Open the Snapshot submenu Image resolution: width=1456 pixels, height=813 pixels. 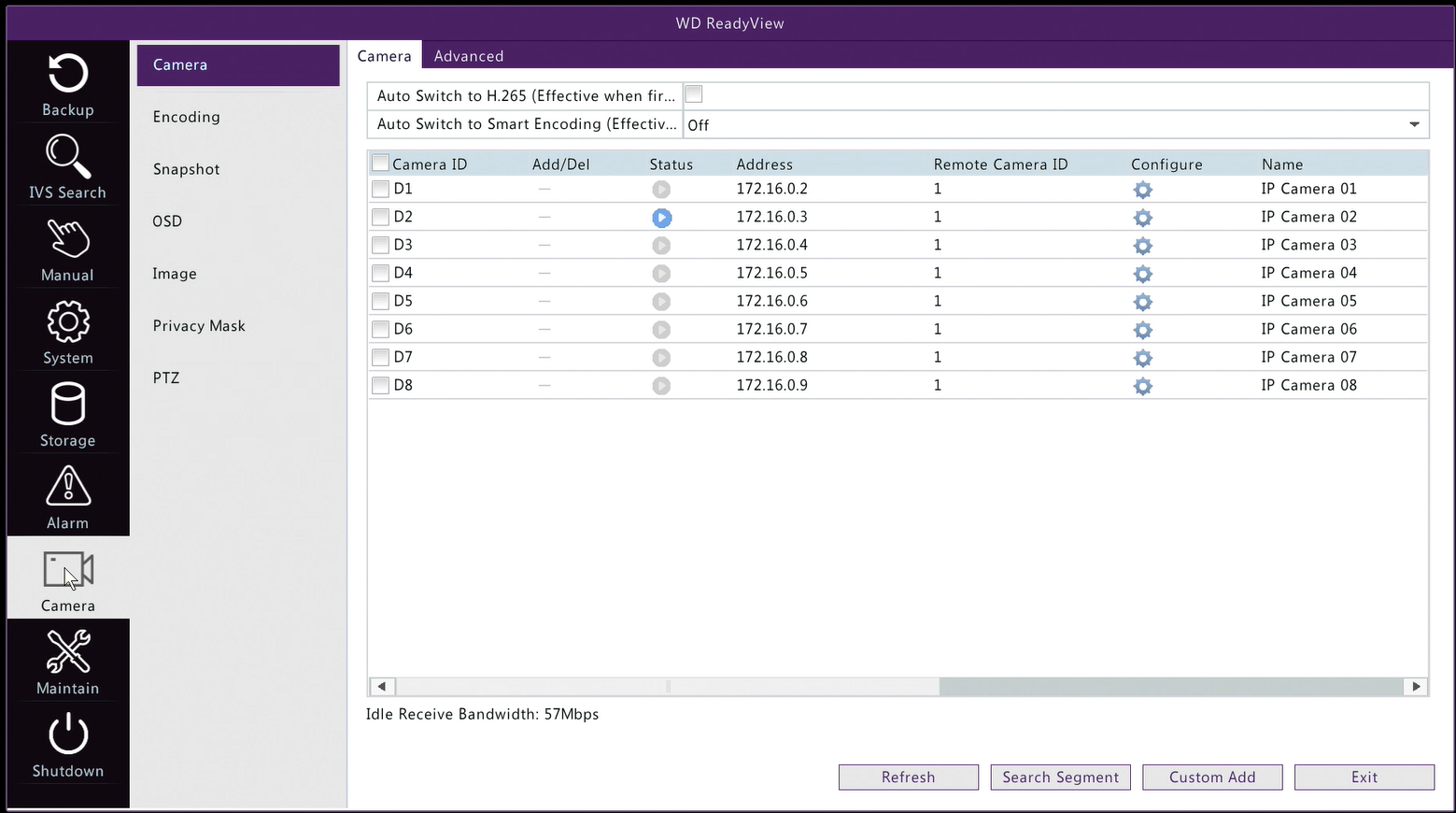[x=187, y=169]
